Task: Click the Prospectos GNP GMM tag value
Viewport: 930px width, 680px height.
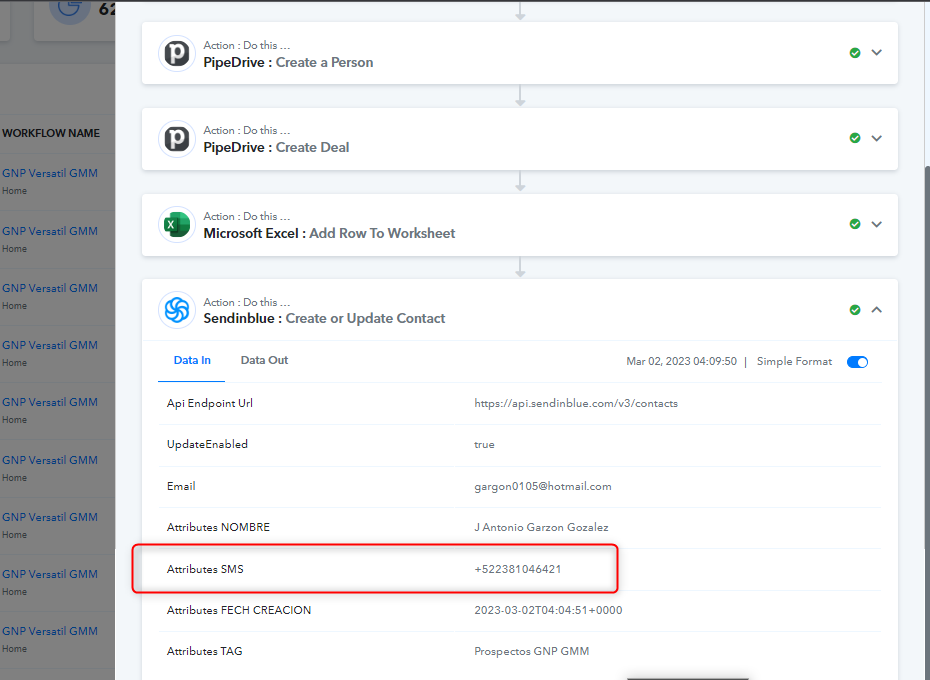Action: click(x=531, y=652)
